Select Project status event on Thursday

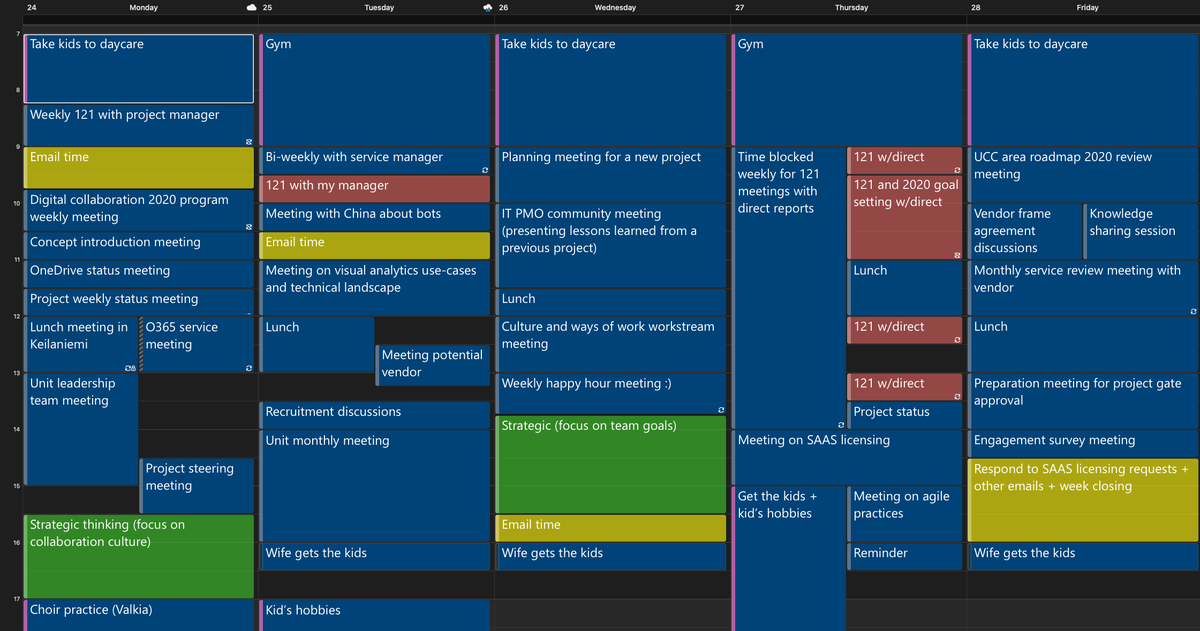click(x=905, y=415)
